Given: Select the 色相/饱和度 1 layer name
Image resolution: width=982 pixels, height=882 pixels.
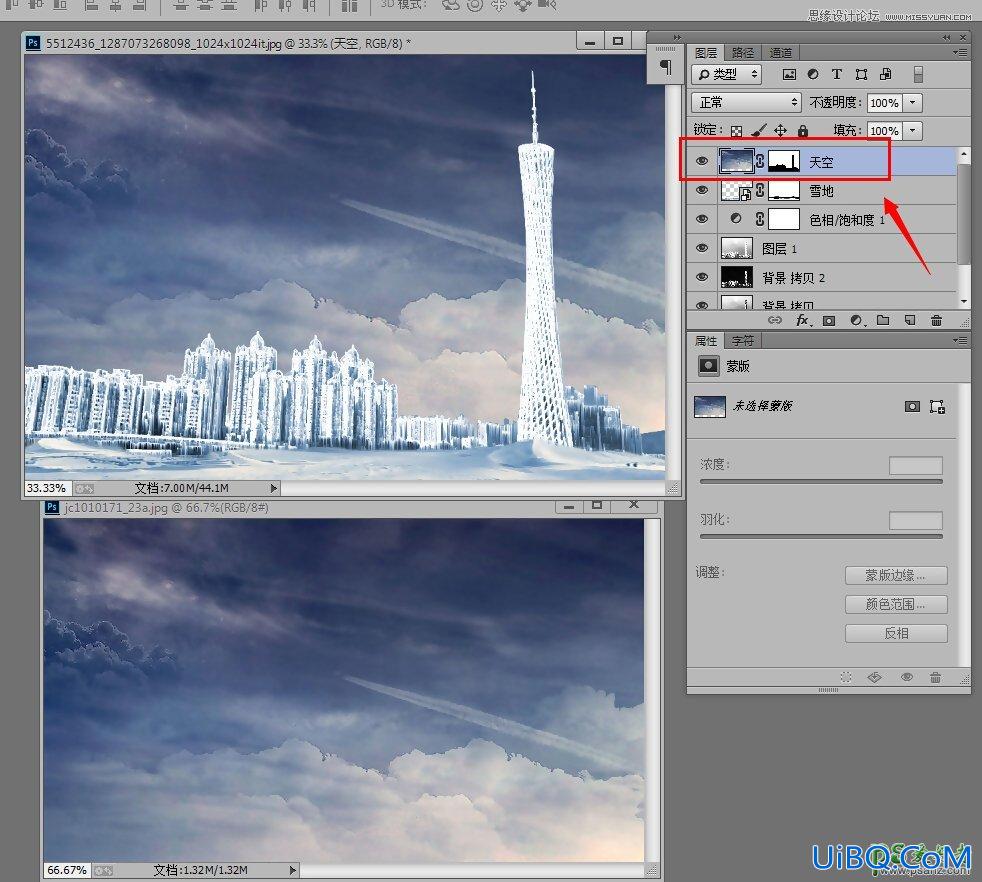Looking at the screenshot, I should point(846,220).
